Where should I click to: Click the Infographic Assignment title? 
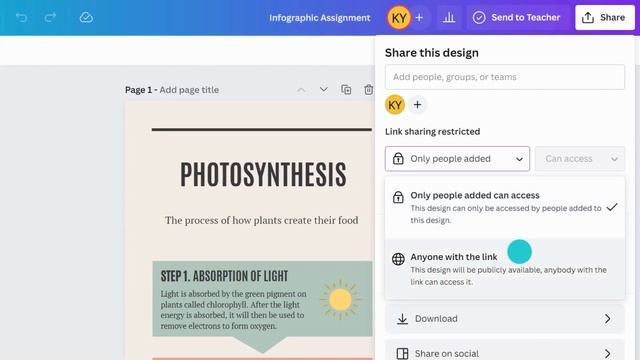pyautogui.click(x=320, y=18)
